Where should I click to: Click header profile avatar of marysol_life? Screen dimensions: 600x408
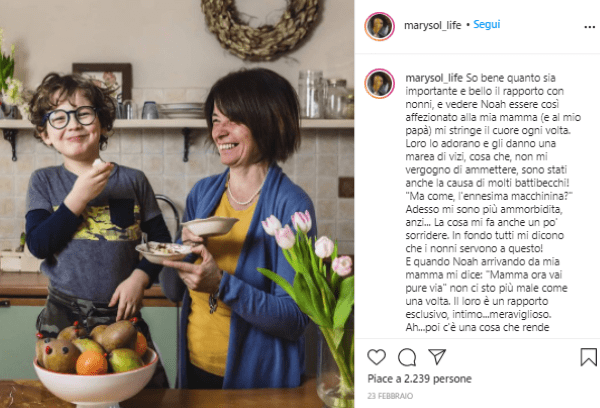[379, 26]
